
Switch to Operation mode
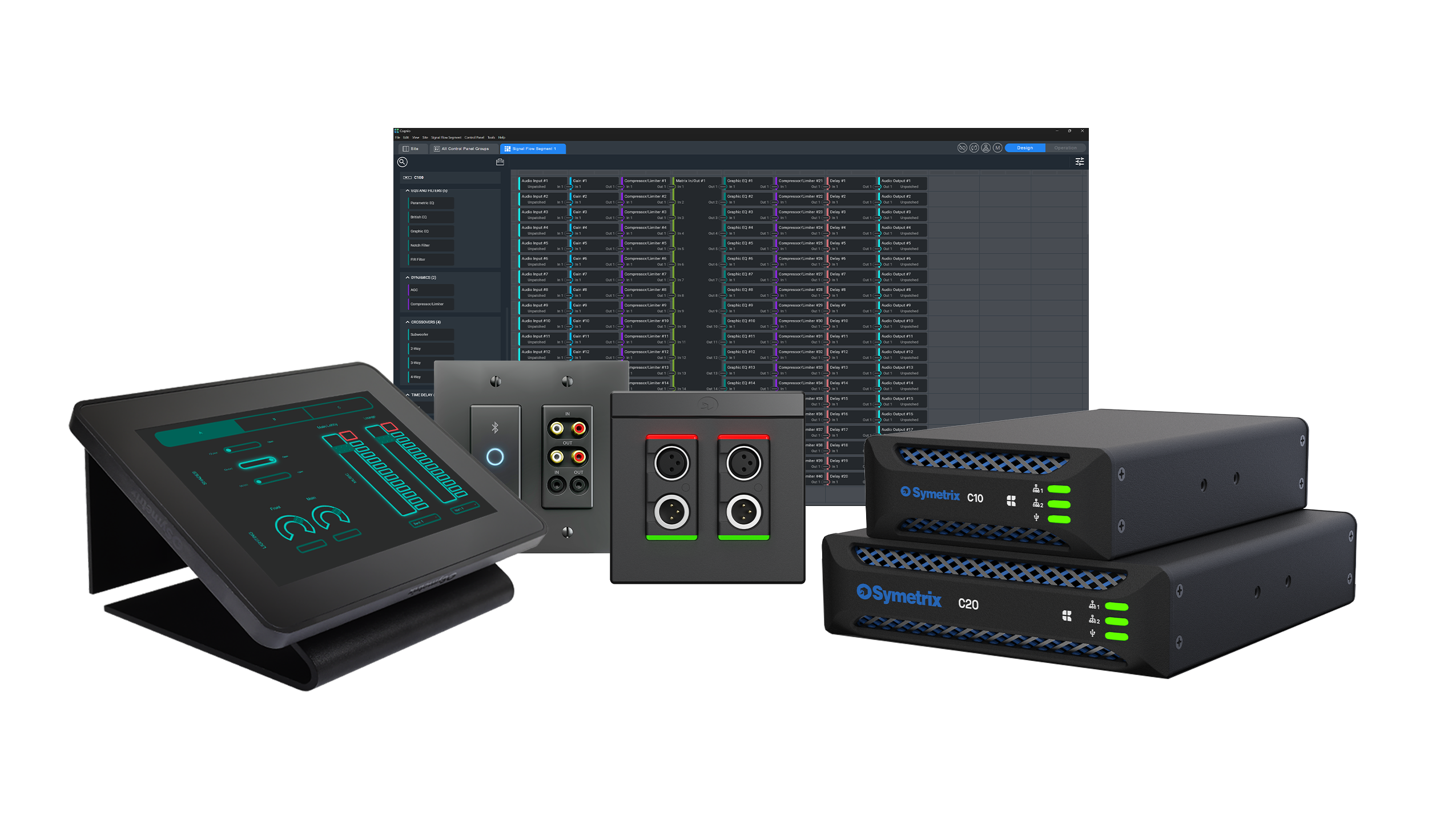click(x=1065, y=148)
